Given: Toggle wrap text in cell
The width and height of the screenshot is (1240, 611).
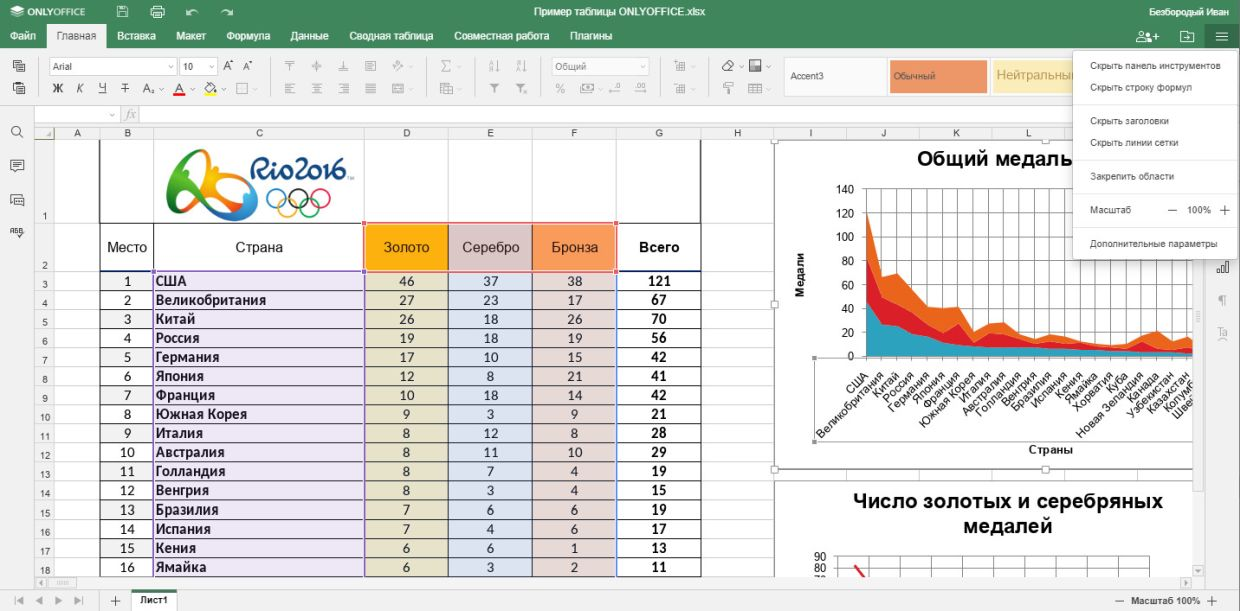Looking at the screenshot, I should click(x=370, y=66).
